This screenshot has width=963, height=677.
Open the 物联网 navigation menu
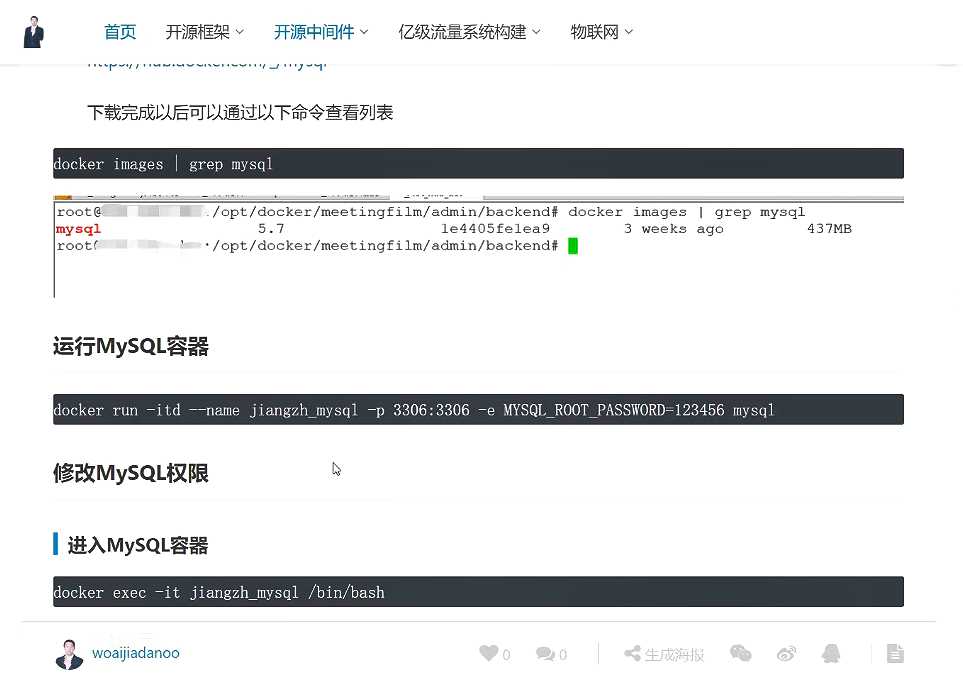[601, 32]
